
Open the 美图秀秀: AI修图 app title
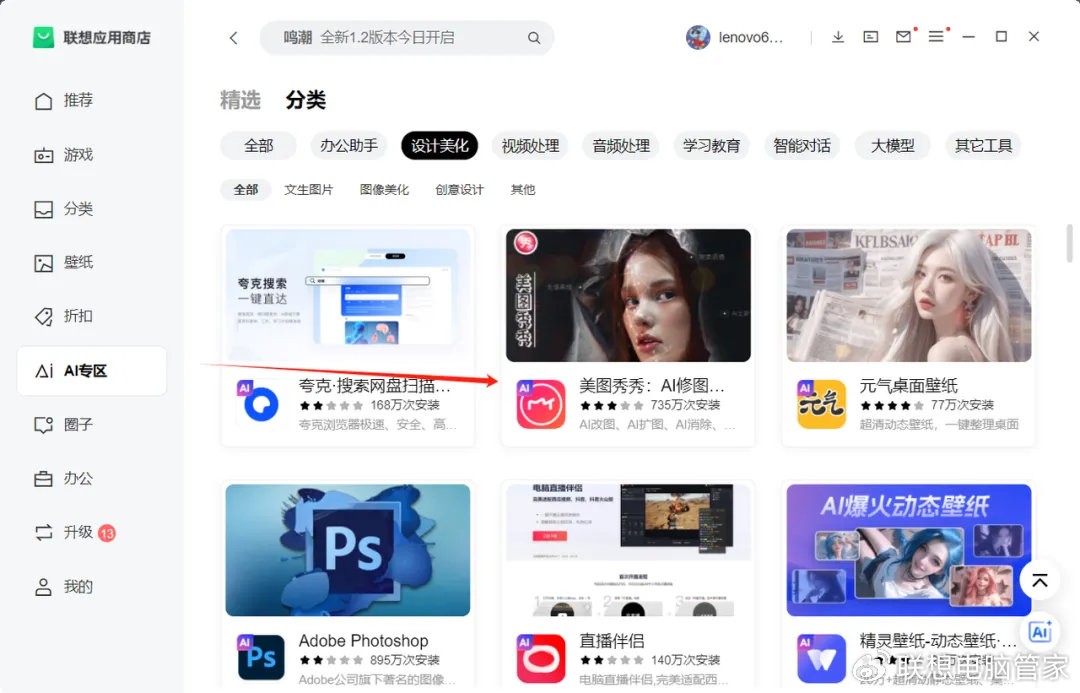pyautogui.click(x=652, y=386)
